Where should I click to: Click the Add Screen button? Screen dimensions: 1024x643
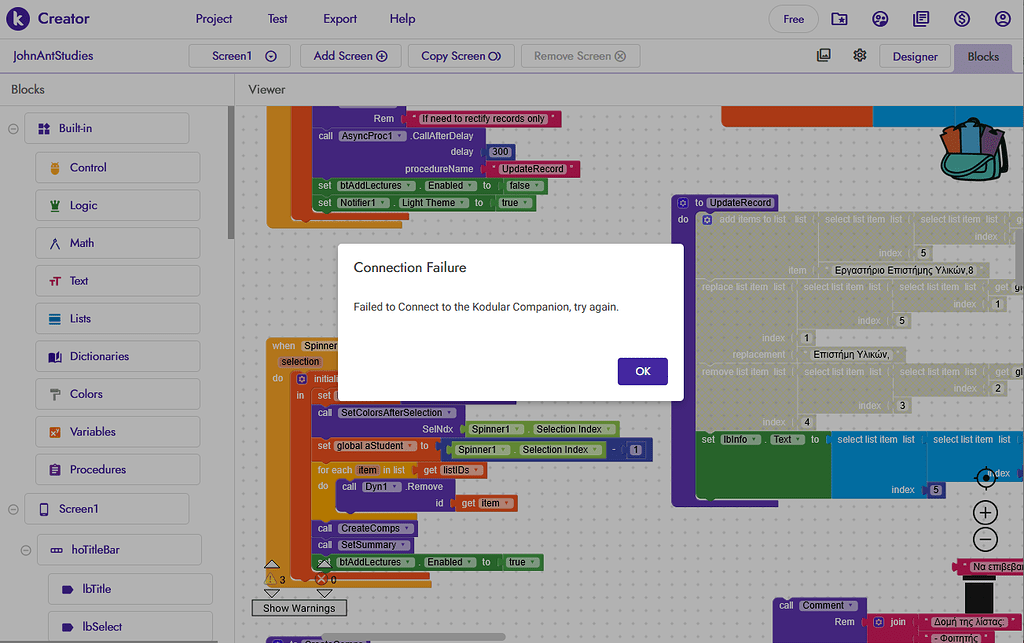pyautogui.click(x=350, y=56)
